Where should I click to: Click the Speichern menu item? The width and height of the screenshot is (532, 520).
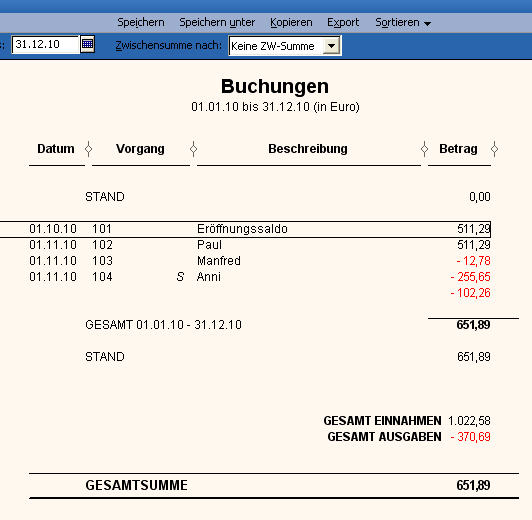(x=141, y=22)
